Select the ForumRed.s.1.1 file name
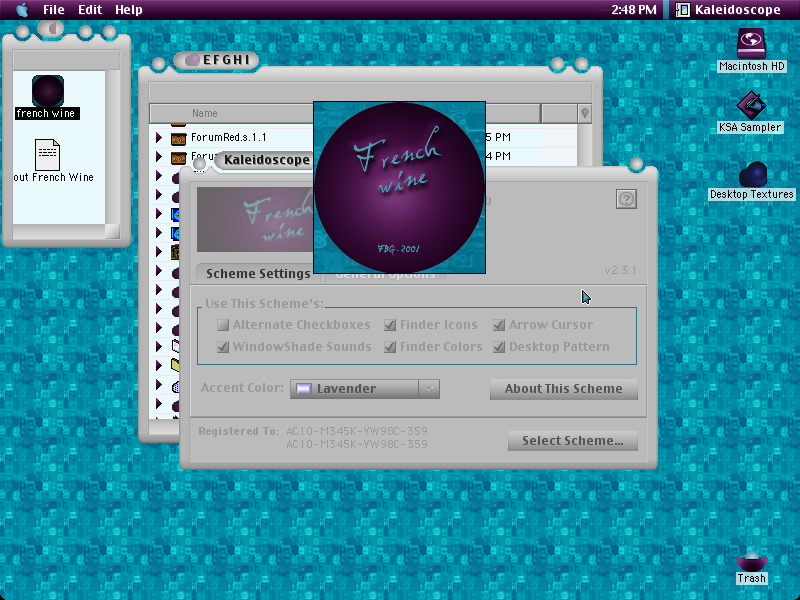 click(x=229, y=137)
